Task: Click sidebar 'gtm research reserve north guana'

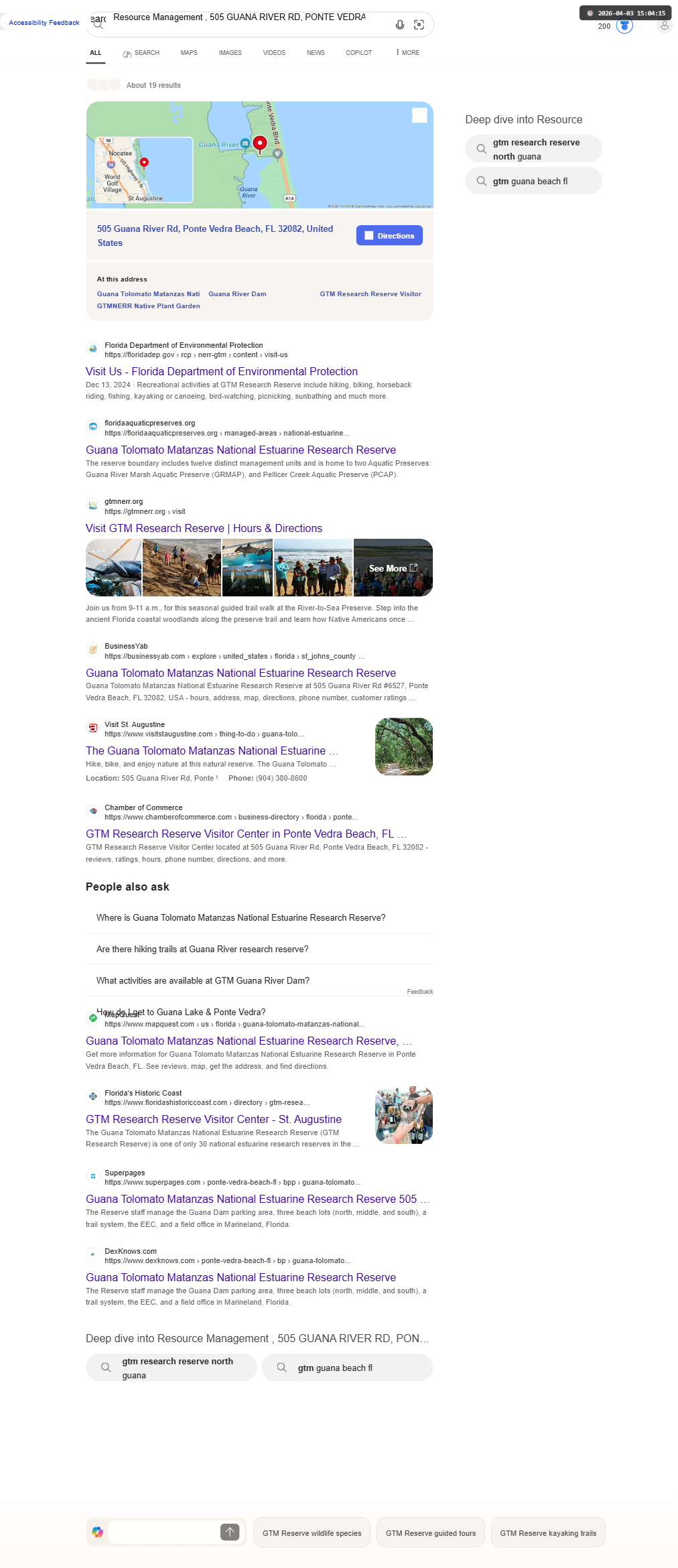Action: click(534, 149)
